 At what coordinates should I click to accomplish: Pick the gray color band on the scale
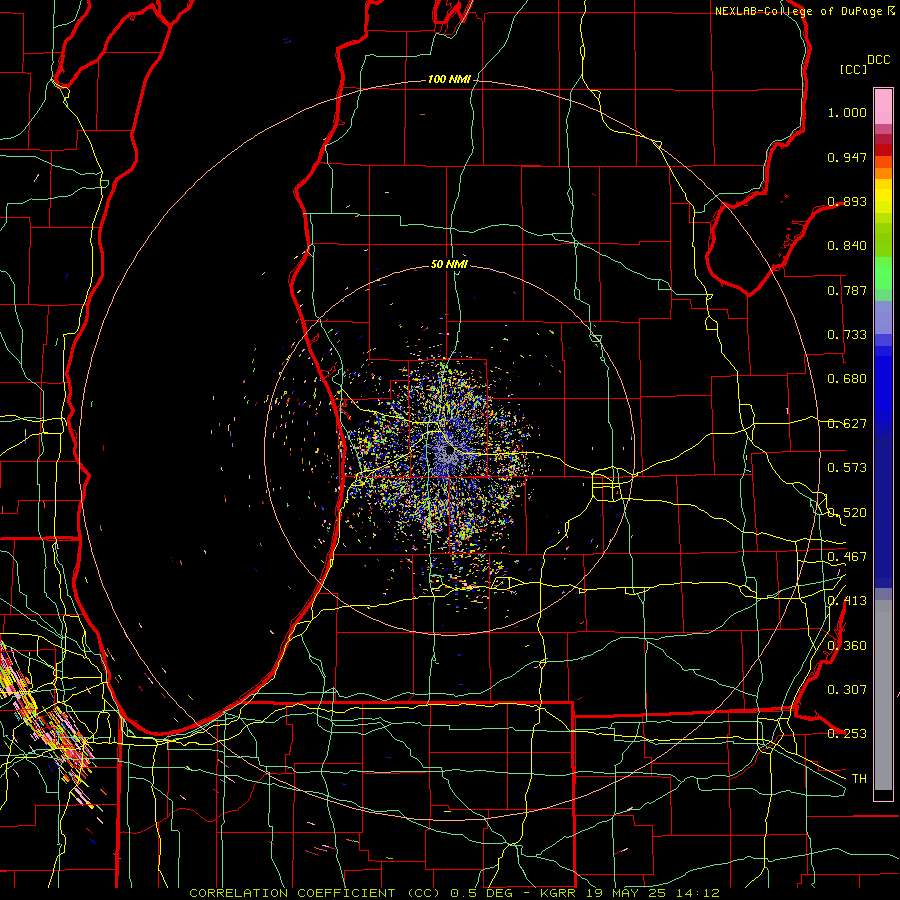point(883,695)
